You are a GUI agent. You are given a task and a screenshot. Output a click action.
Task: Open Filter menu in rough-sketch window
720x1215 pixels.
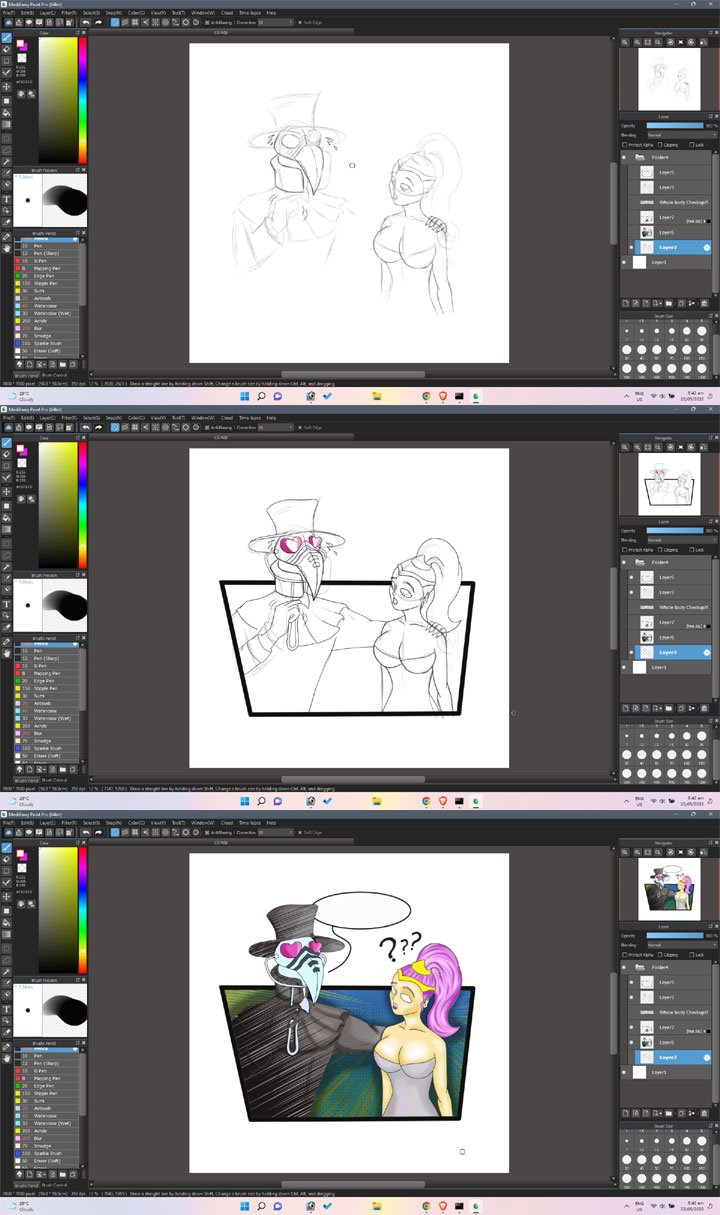tap(68, 12)
